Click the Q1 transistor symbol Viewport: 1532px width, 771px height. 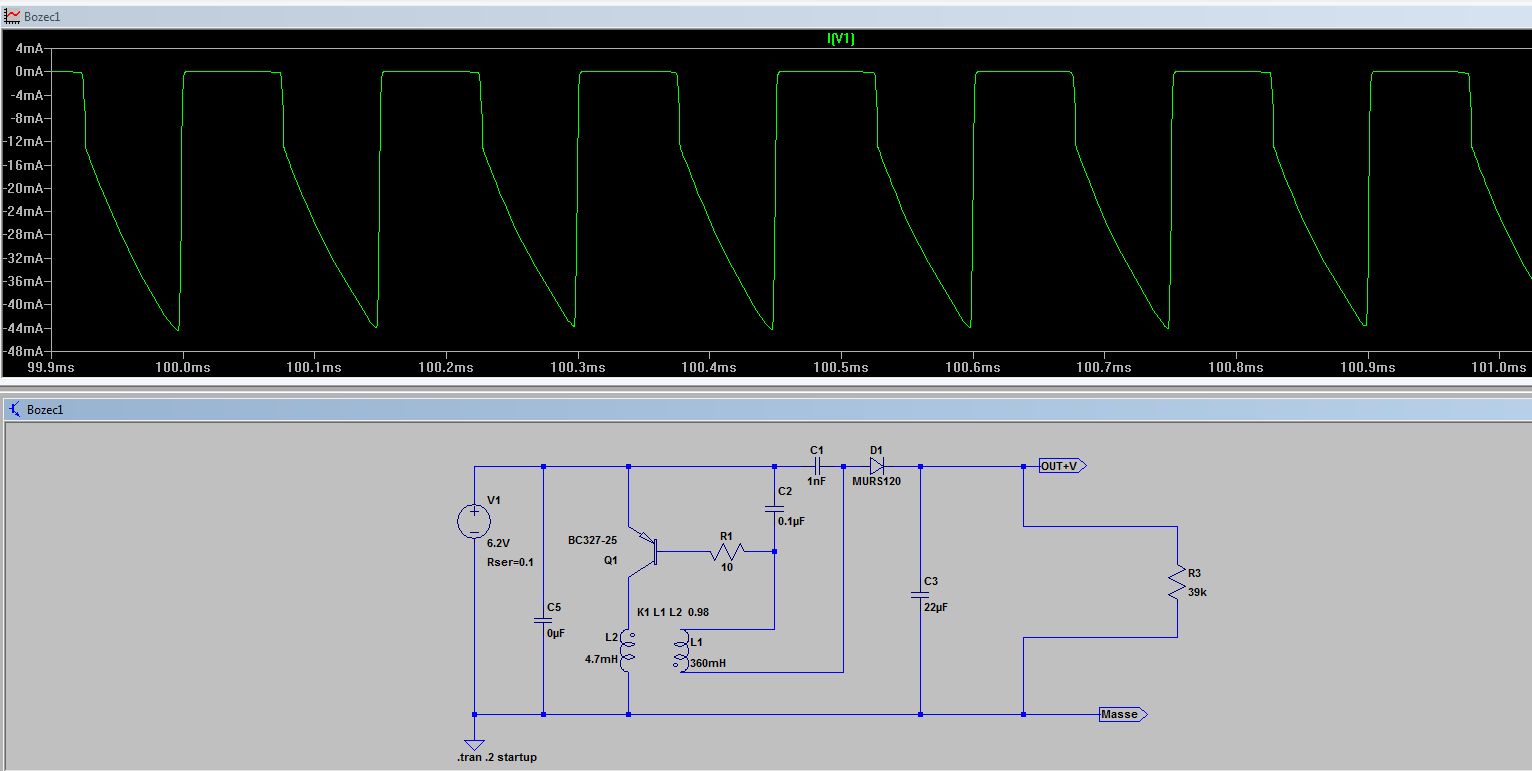pyautogui.click(x=641, y=550)
